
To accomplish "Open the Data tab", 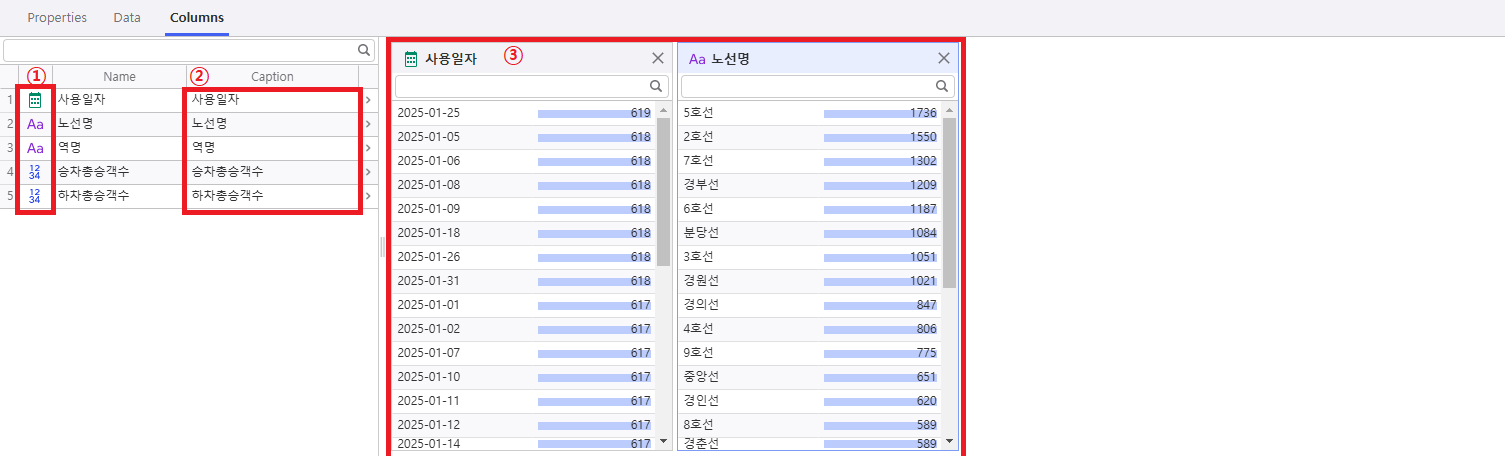I will (127, 18).
